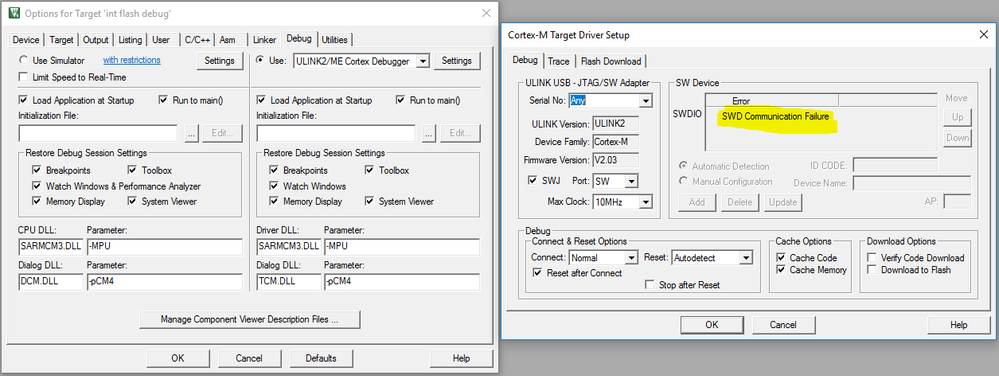Toggle simulator Memory Display checkbox
Viewport: 999px width, 376px height.
point(36,201)
